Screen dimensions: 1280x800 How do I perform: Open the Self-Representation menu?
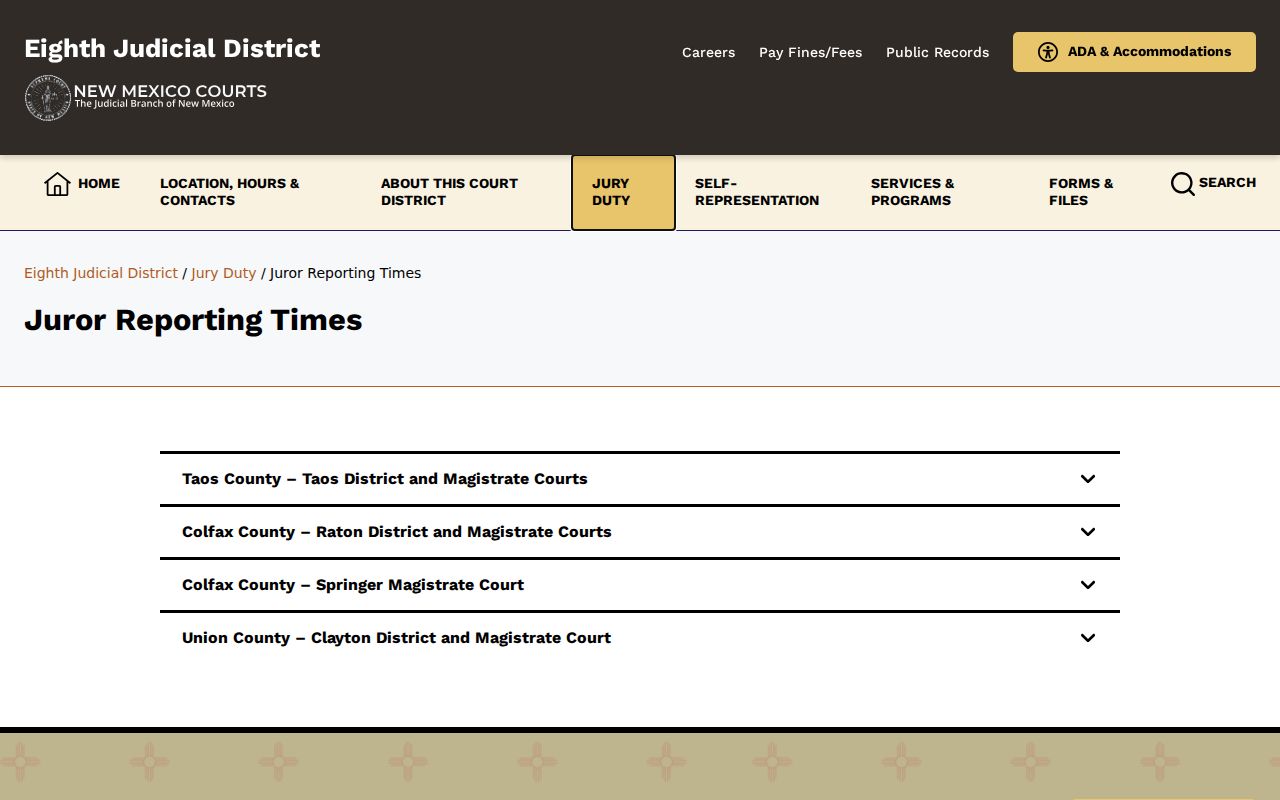(x=757, y=192)
